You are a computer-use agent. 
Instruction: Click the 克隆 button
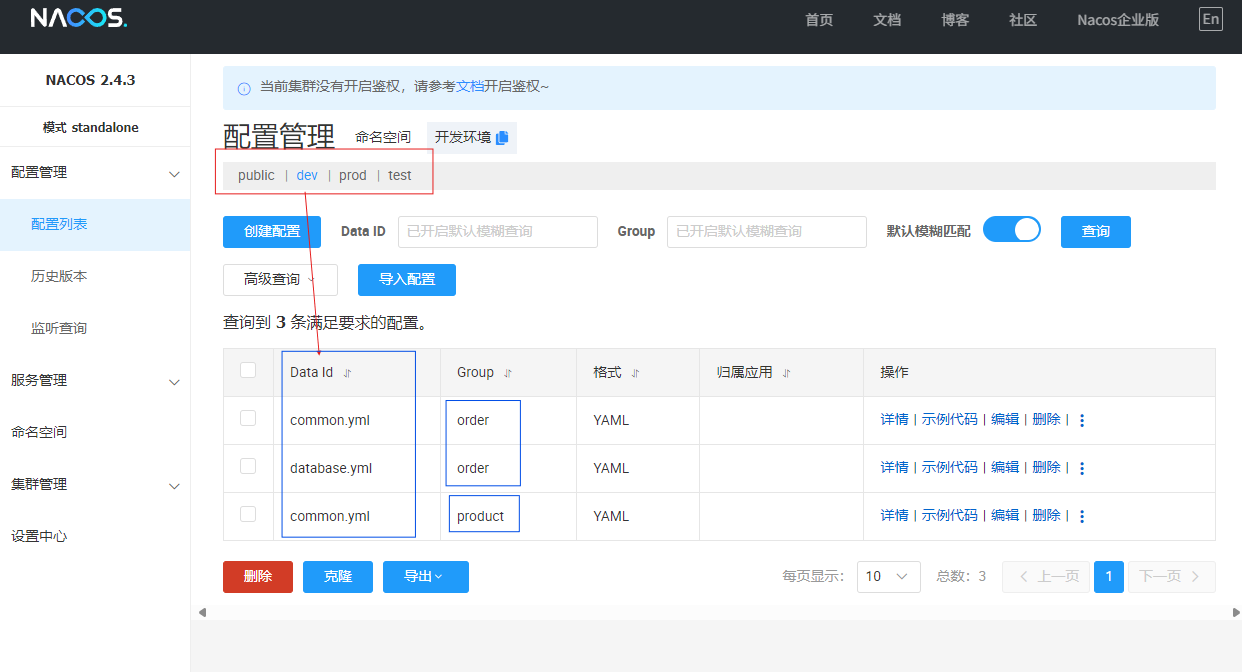pyautogui.click(x=338, y=577)
